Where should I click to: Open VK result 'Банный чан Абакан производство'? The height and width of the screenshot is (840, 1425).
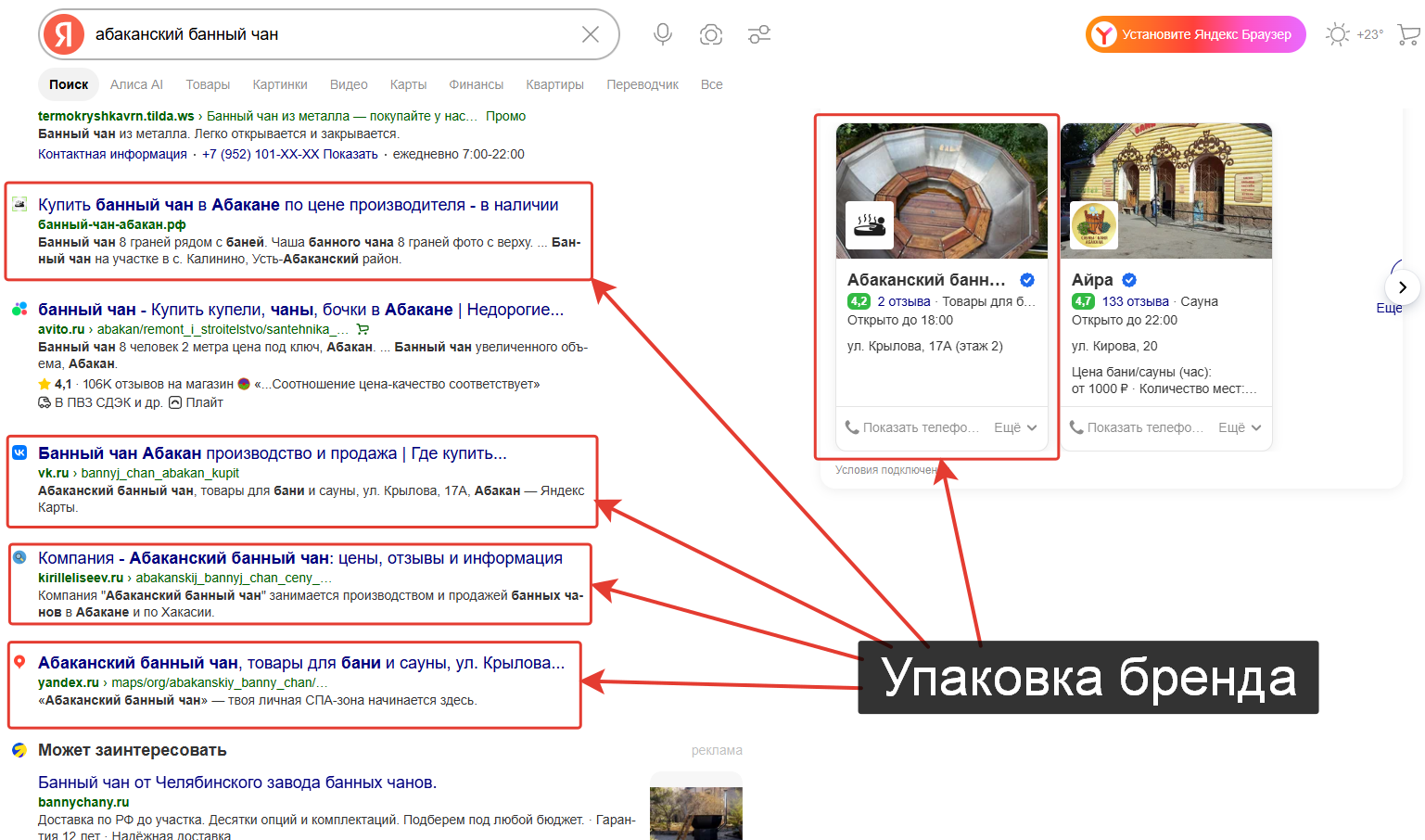273,453
